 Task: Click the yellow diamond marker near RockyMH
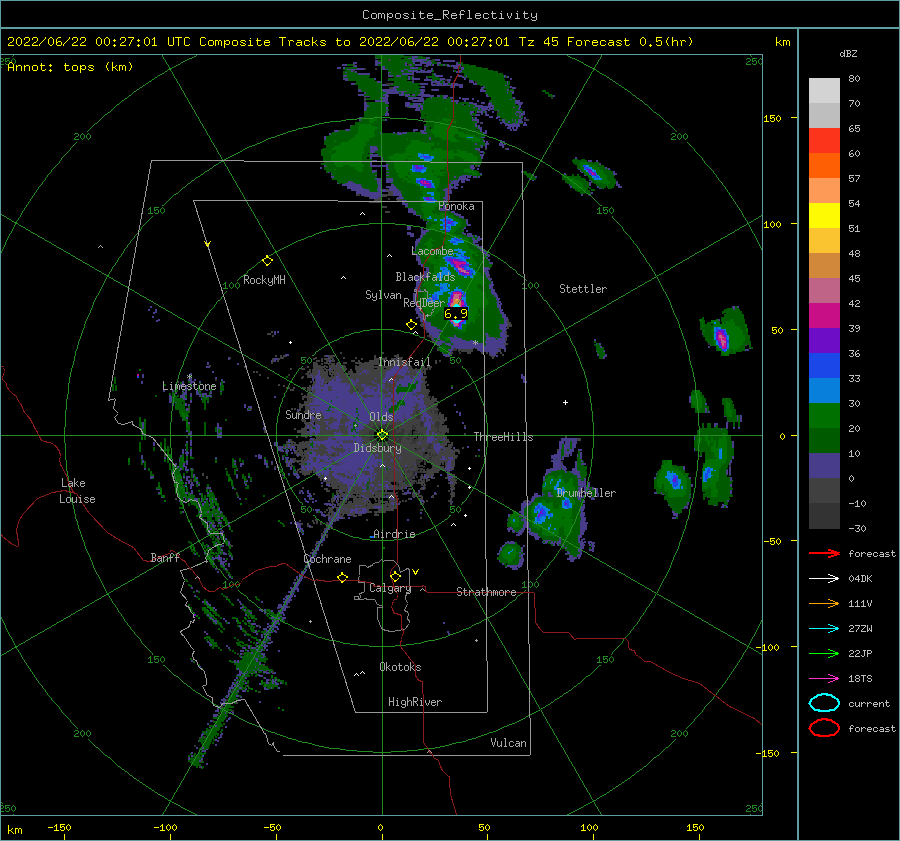tap(267, 261)
